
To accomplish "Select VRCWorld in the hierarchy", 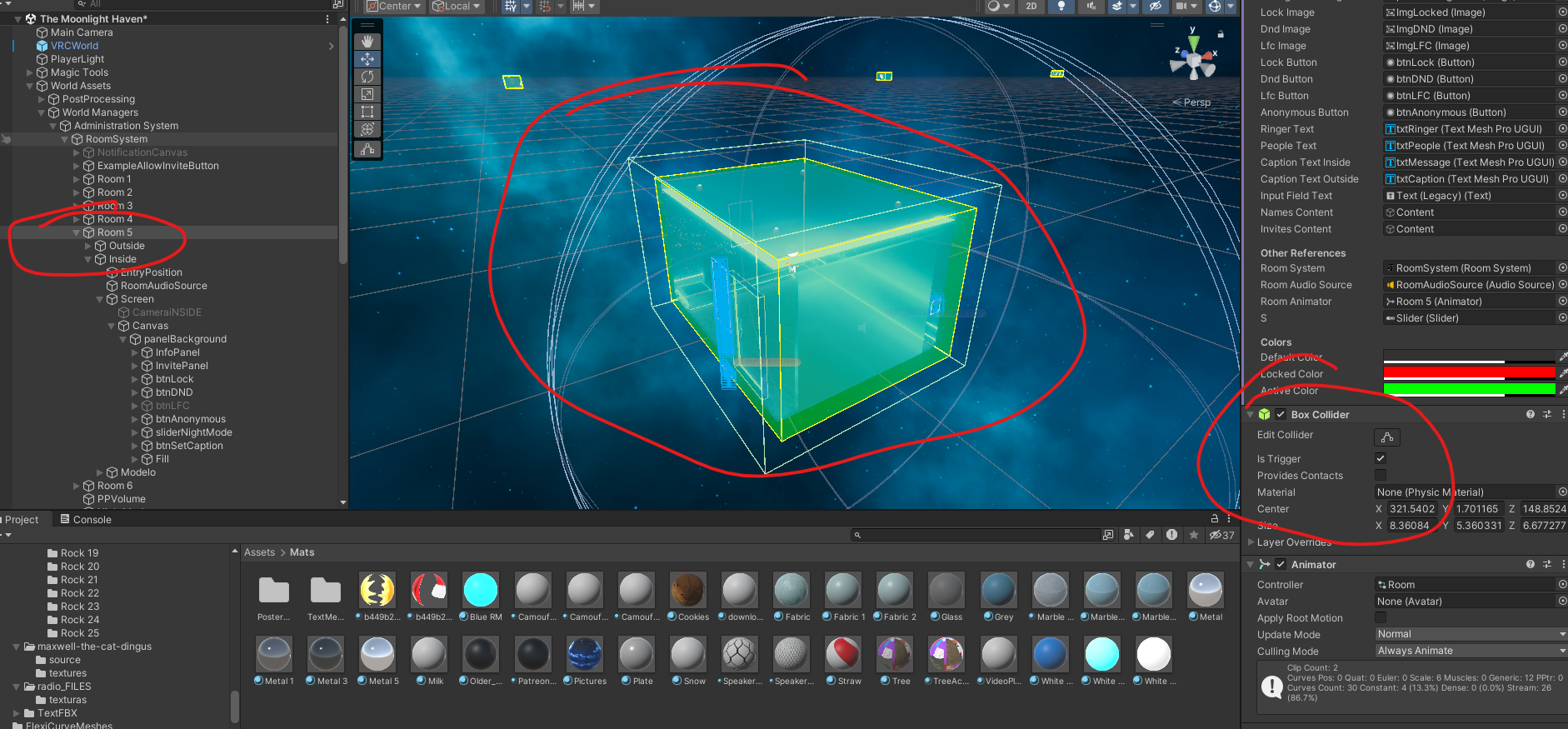I will [74, 46].
